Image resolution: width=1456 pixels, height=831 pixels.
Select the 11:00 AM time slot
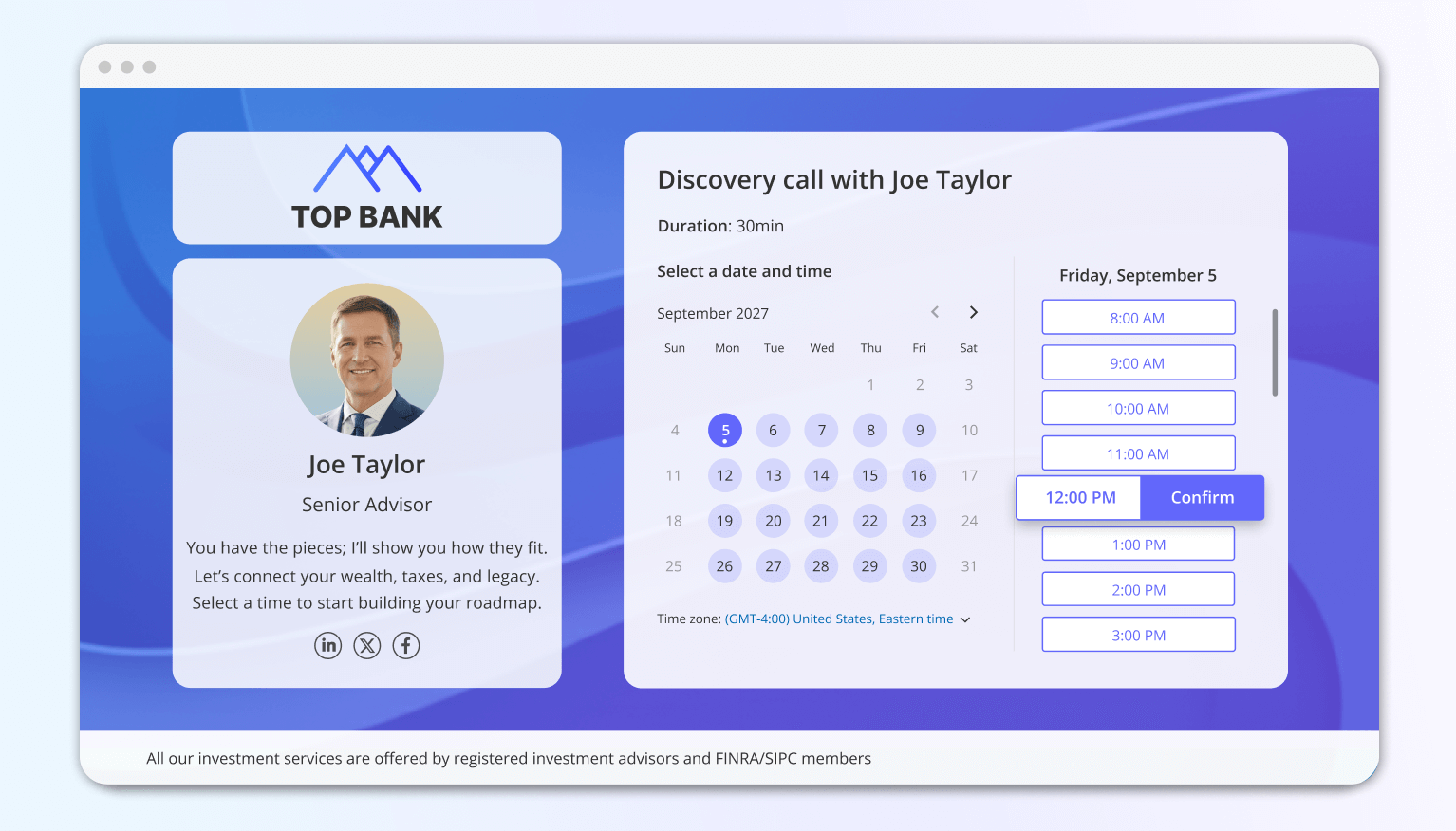coord(1138,452)
